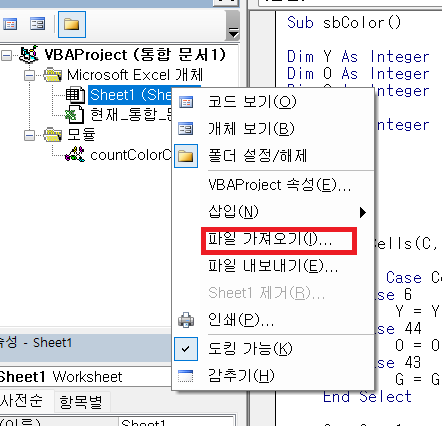Click the 삽입 submenu arrow
This screenshot has height=426, width=442.
[x=363, y=212]
